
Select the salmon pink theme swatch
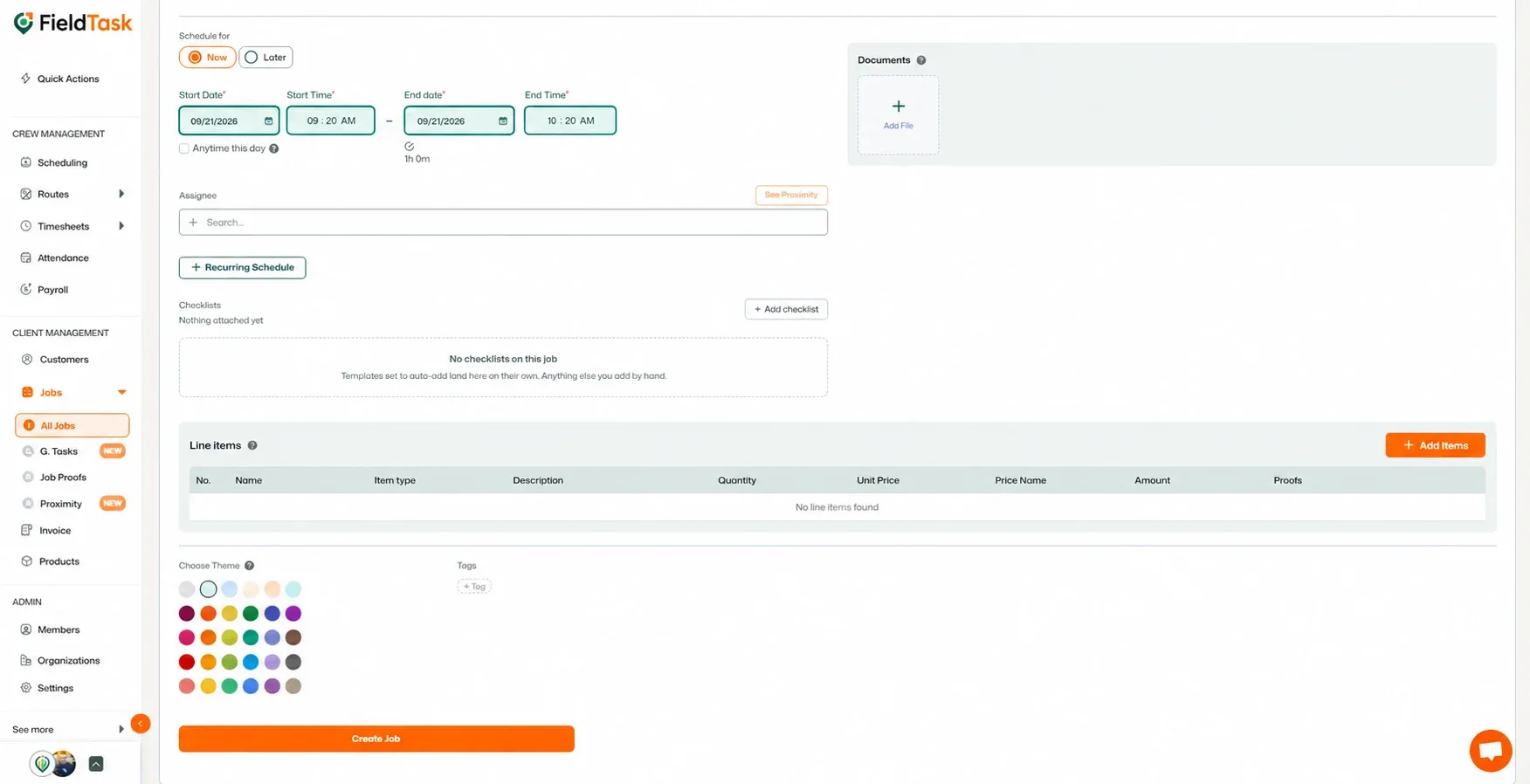187,686
